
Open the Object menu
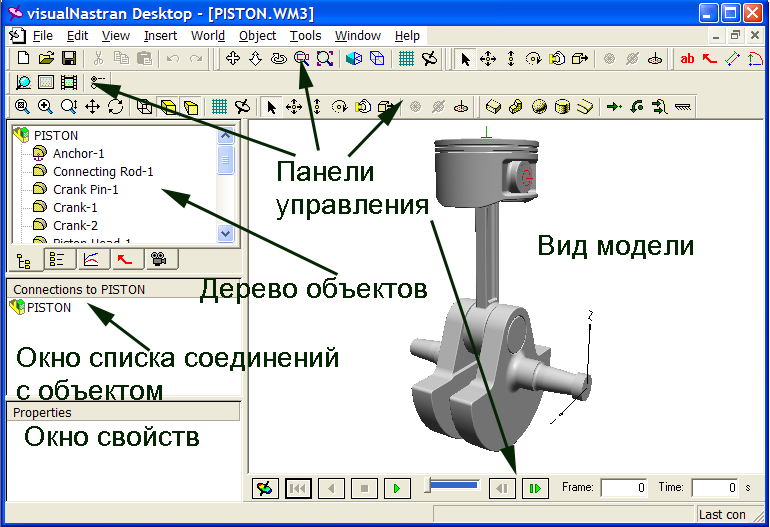[x=257, y=36]
